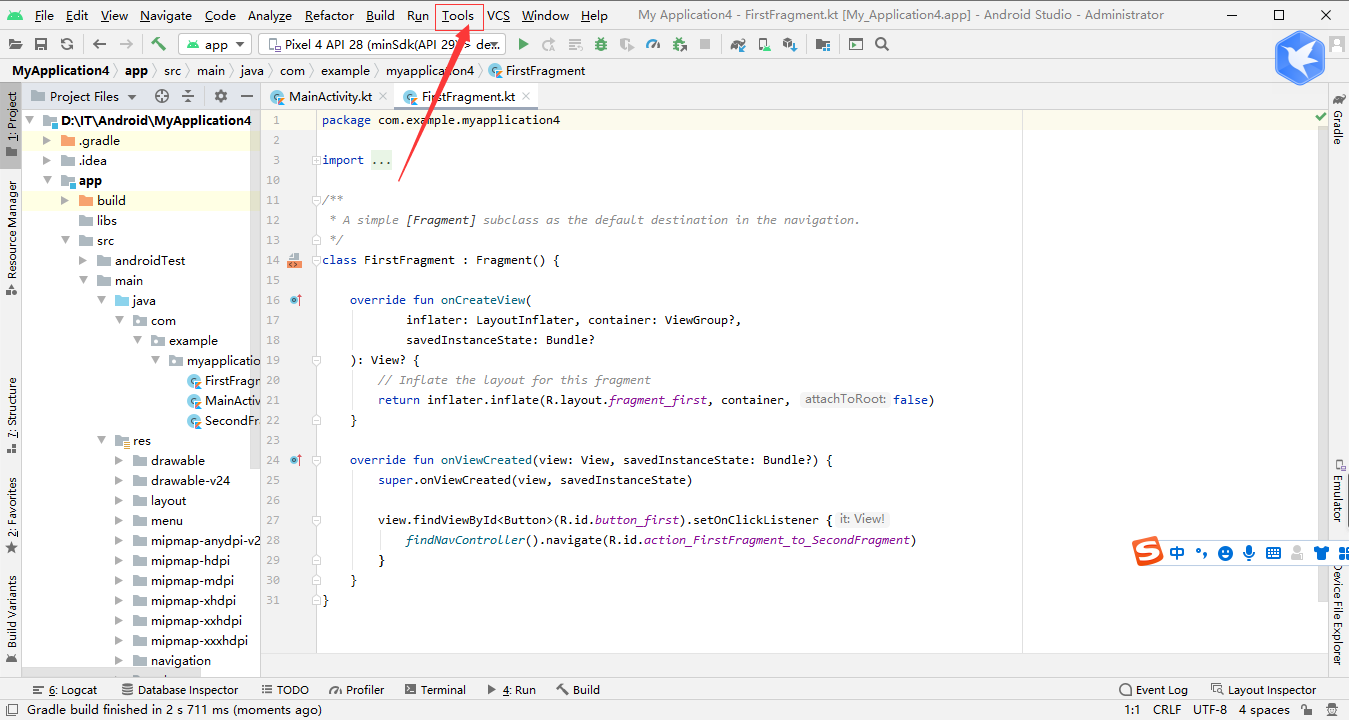Open the Refactor menu
The image size is (1349, 720).
point(329,15)
